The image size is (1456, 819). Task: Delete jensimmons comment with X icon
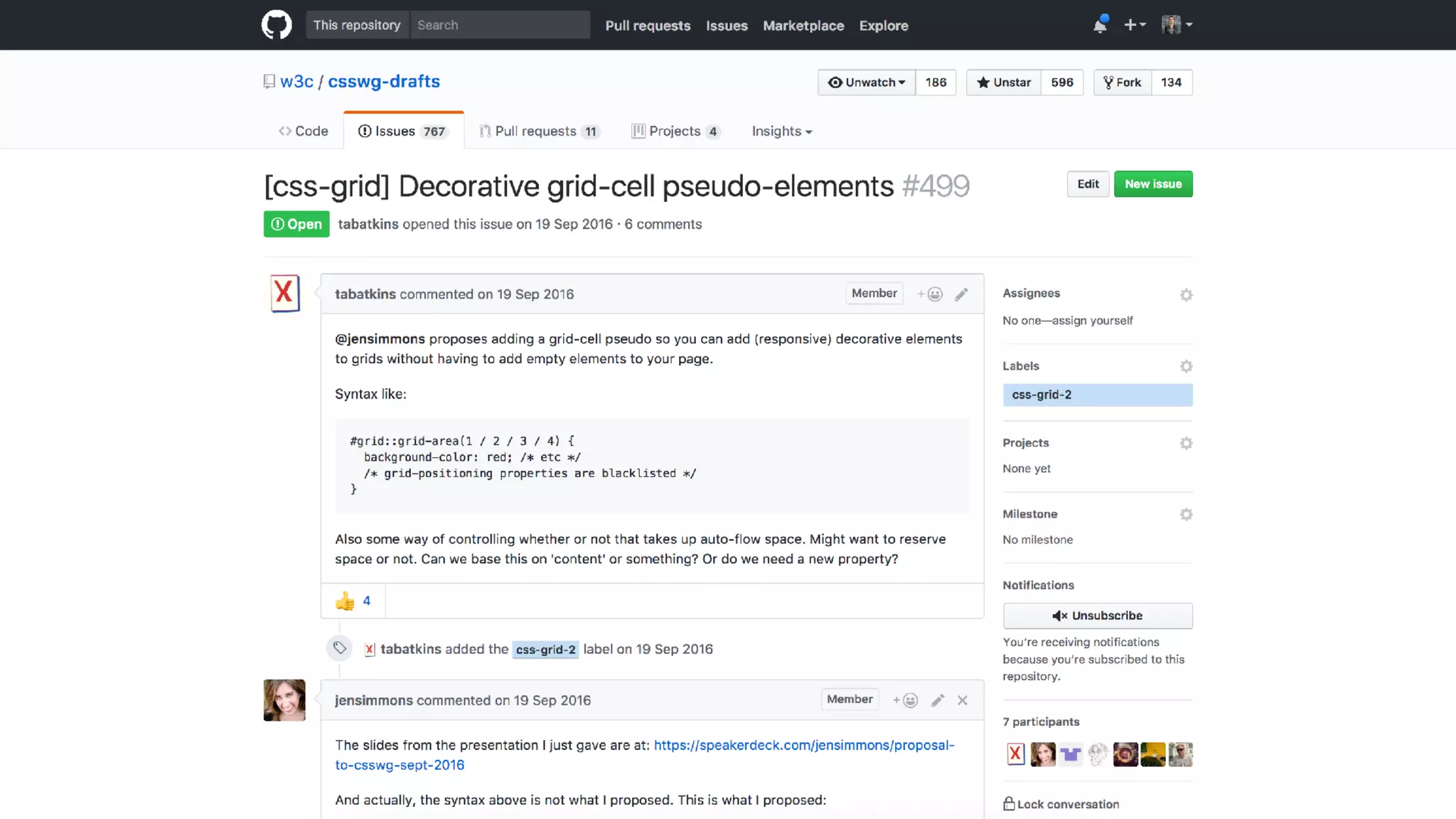point(963,700)
